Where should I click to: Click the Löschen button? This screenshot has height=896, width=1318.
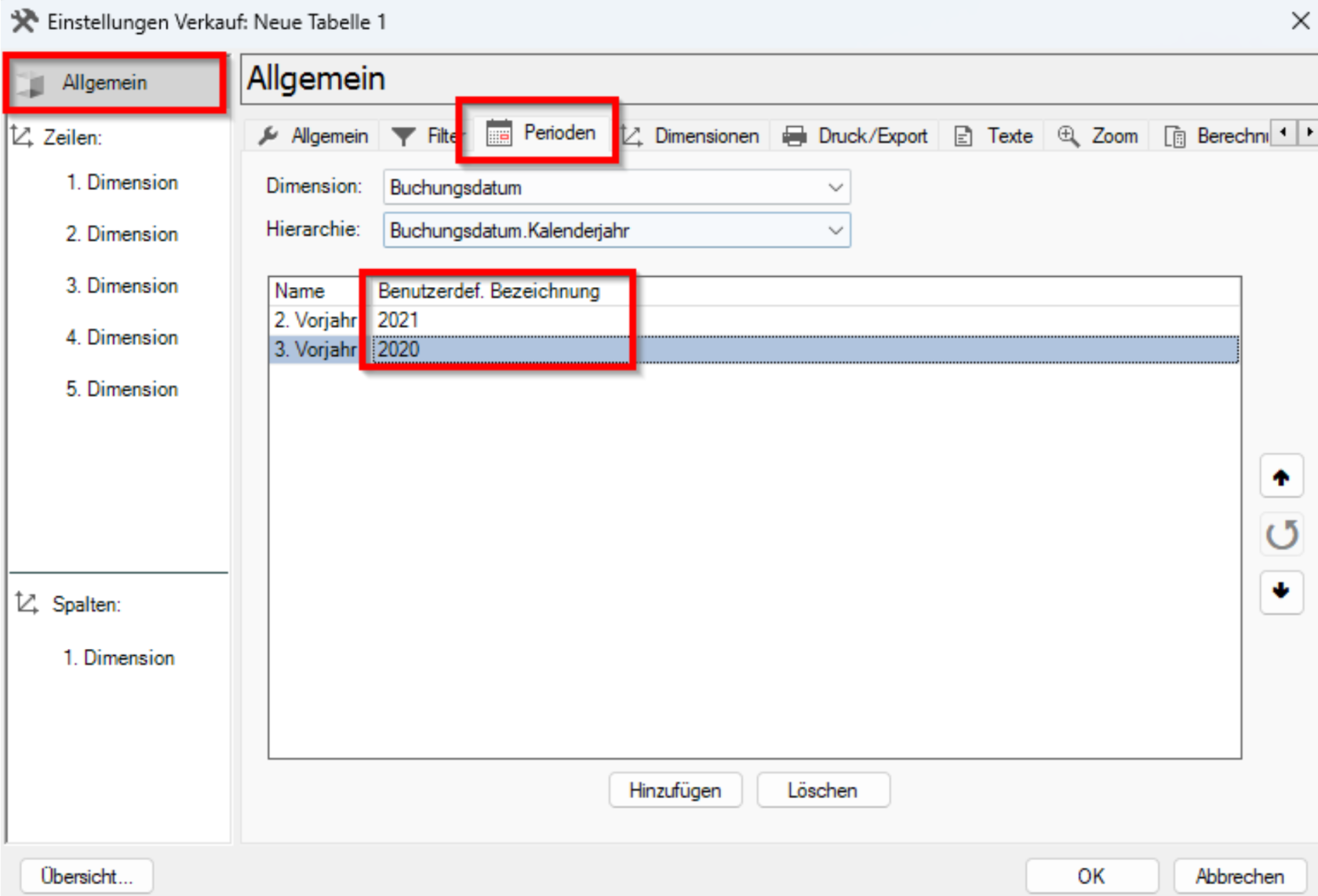(x=823, y=790)
